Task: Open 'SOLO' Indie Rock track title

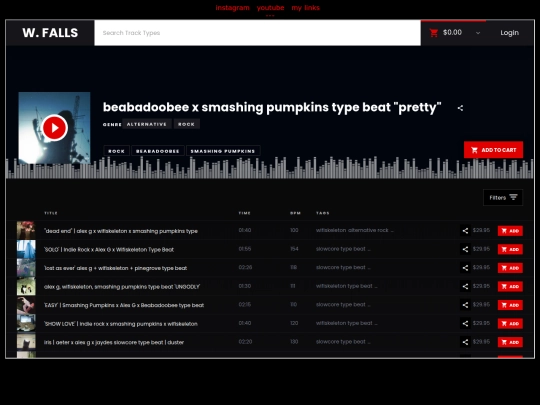Action: pyautogui.click(x=109, y=250)
